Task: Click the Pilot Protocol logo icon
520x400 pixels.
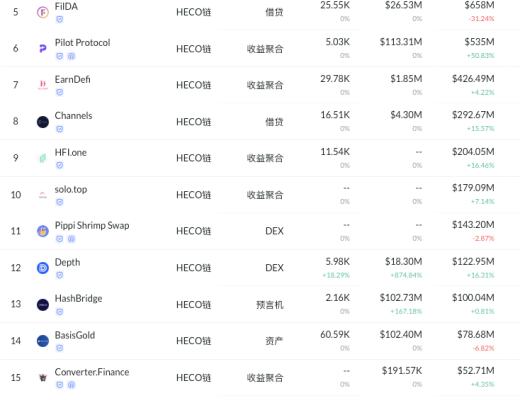Action: (x=43, y=49)
